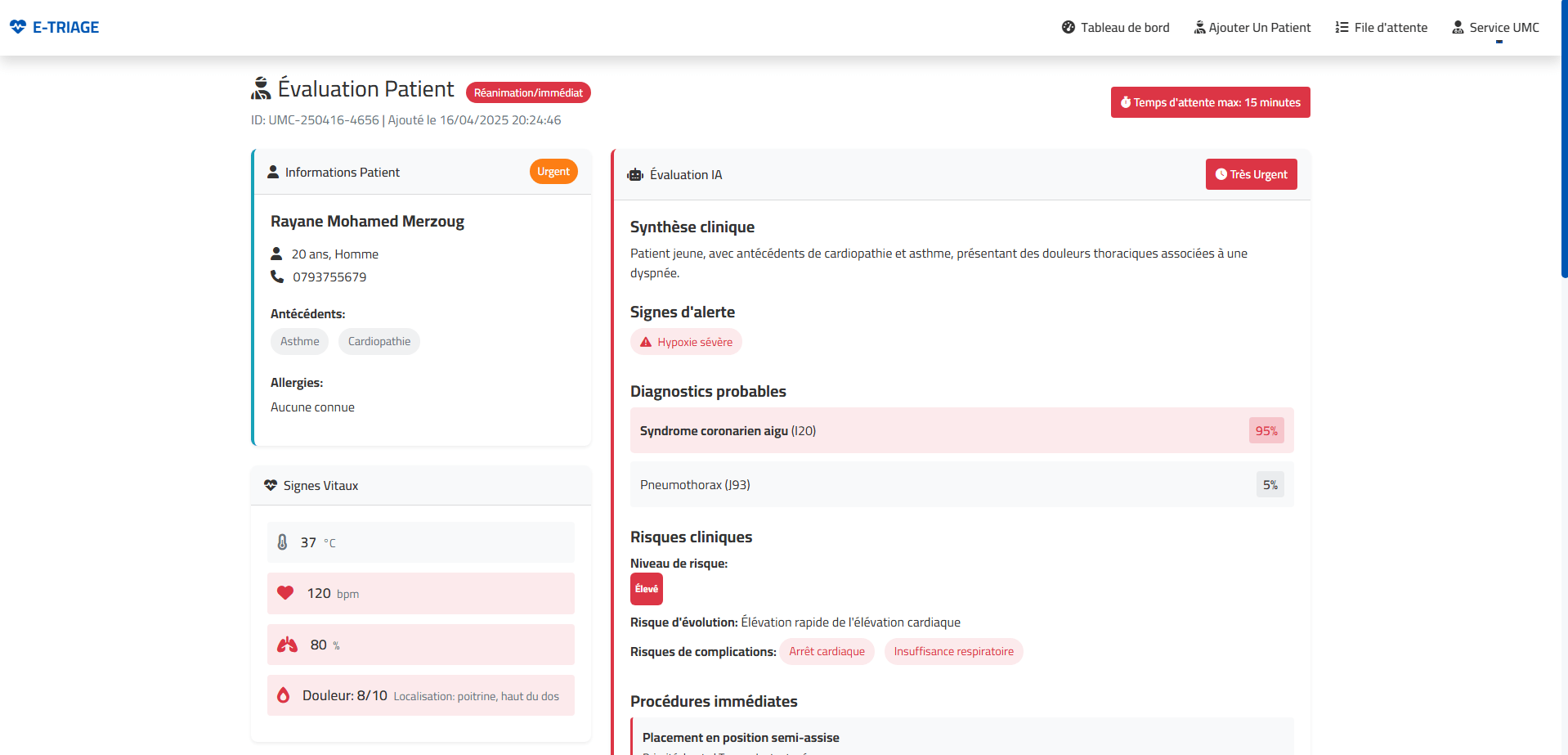Screen dimensions: 1568x755
Task: Click the E-TRIAGE heart logo icon
Action: (18, 27)
